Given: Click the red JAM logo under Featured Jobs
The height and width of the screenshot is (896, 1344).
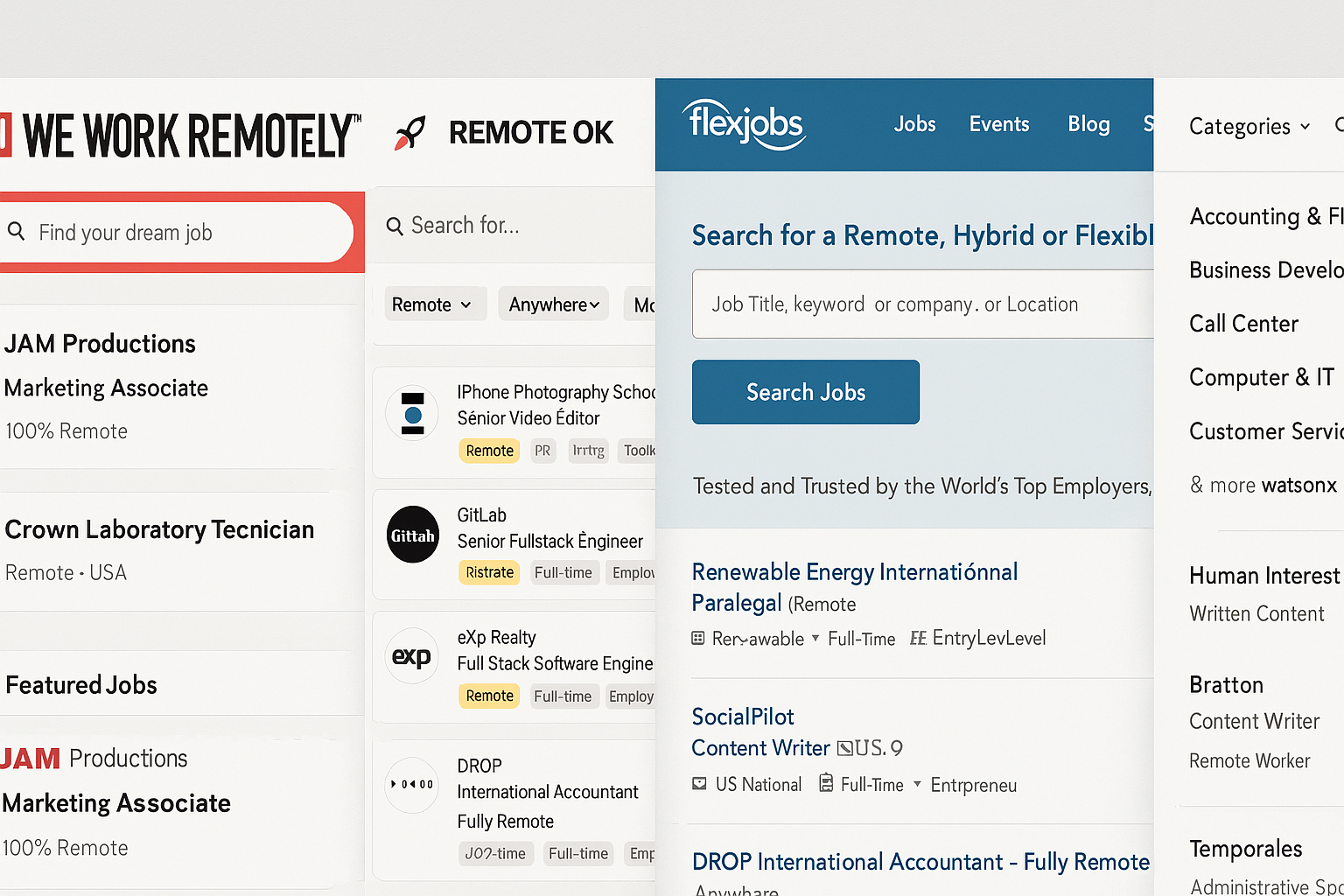Looking at the screenshot, I should tap(31, 758).
